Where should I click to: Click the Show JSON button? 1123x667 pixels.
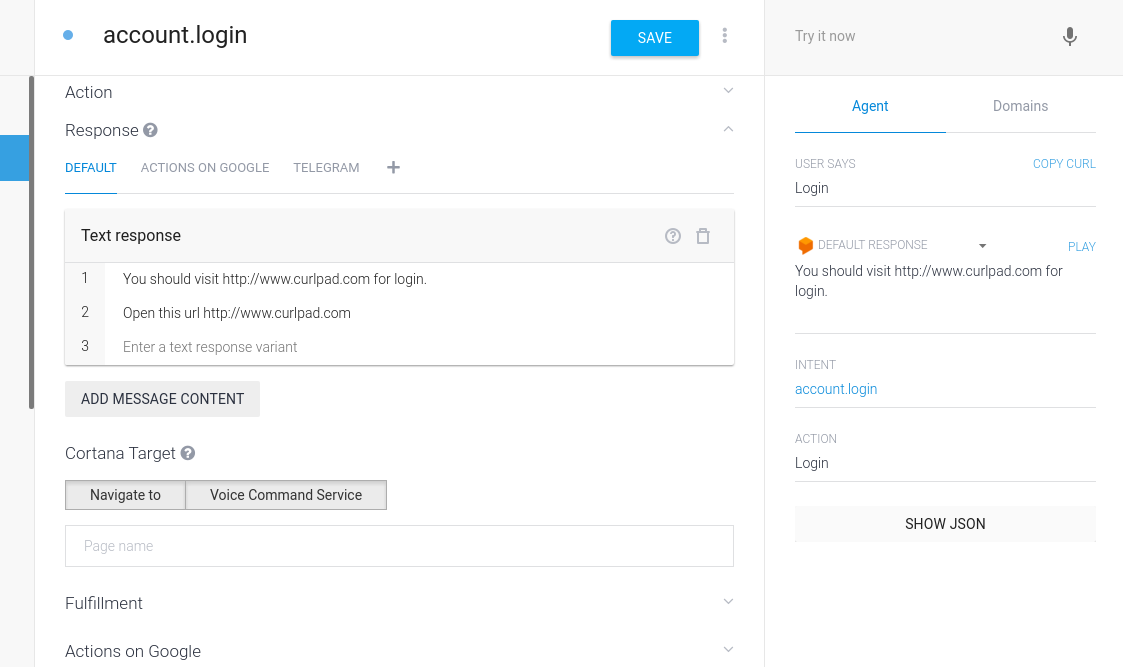[x=945, y=524]
